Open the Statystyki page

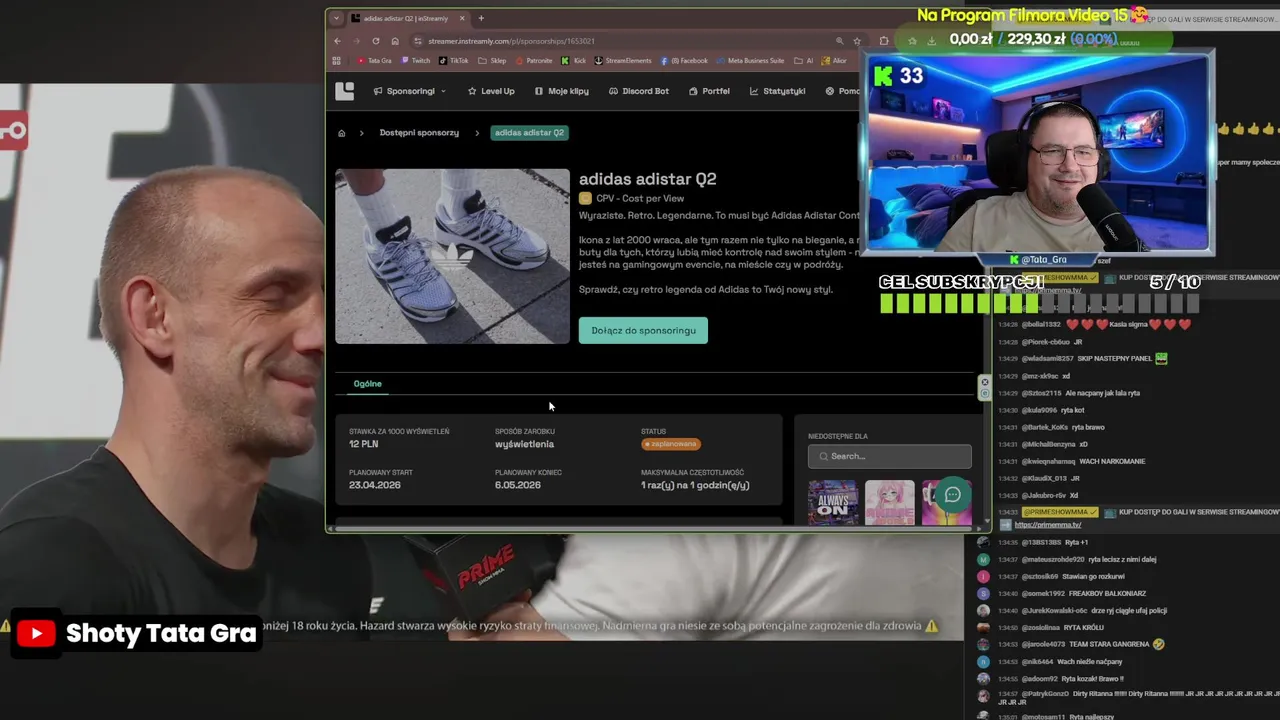(x=778, y=91)
